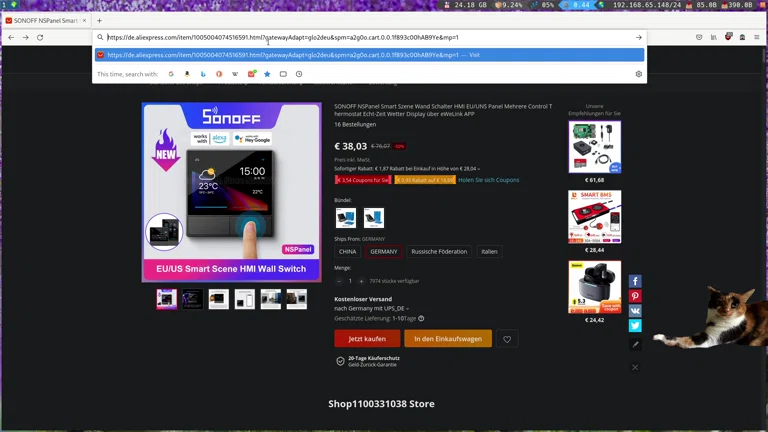Image resolution: width=768 pixels, height=432 pixels.
Task: Select GERMANY shipping origin option
Action: (x=384, y=251)
